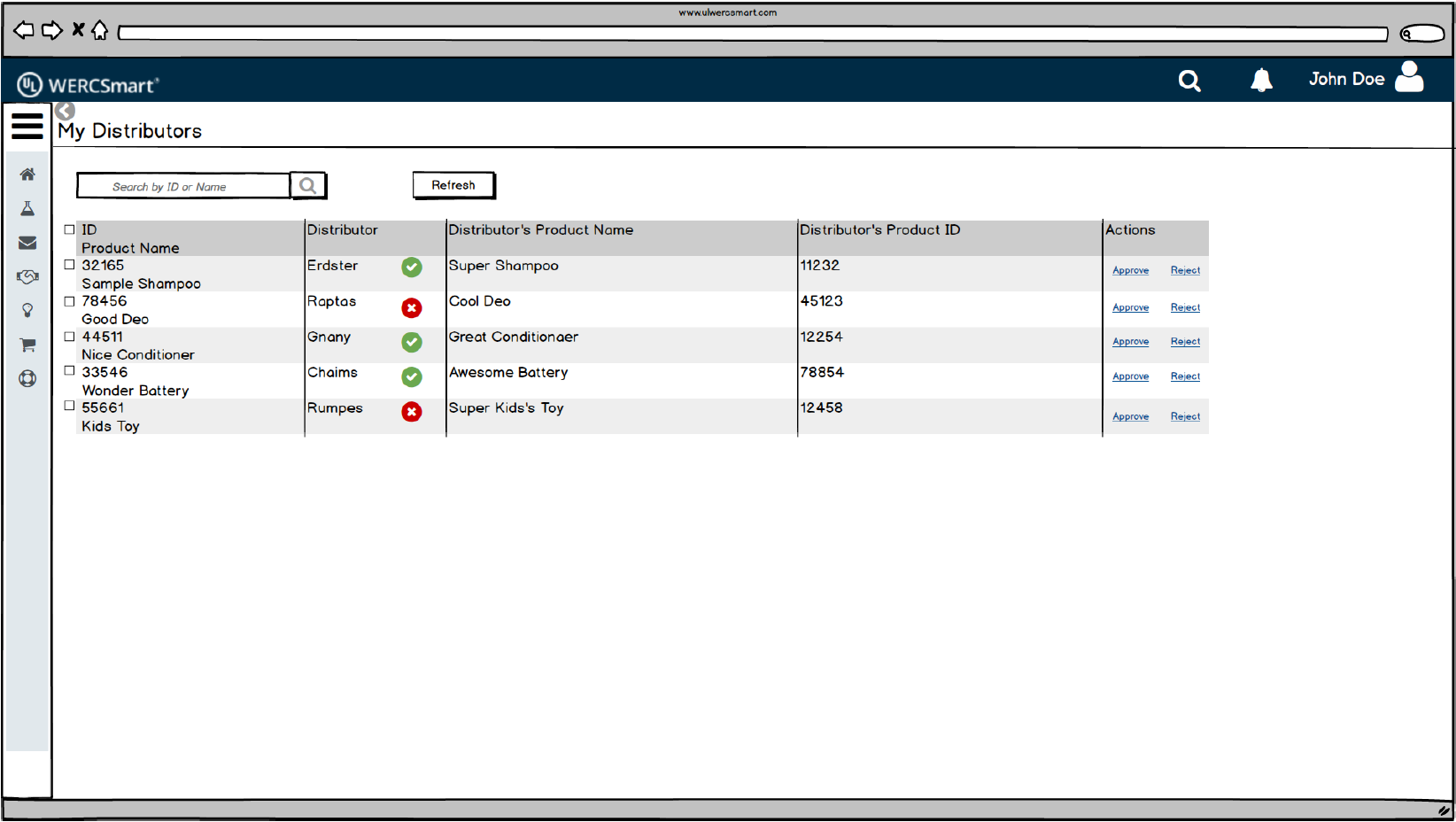Click the Search by ID or Name field
Screen dimensions: 1456x822
(x=183, y=186)
